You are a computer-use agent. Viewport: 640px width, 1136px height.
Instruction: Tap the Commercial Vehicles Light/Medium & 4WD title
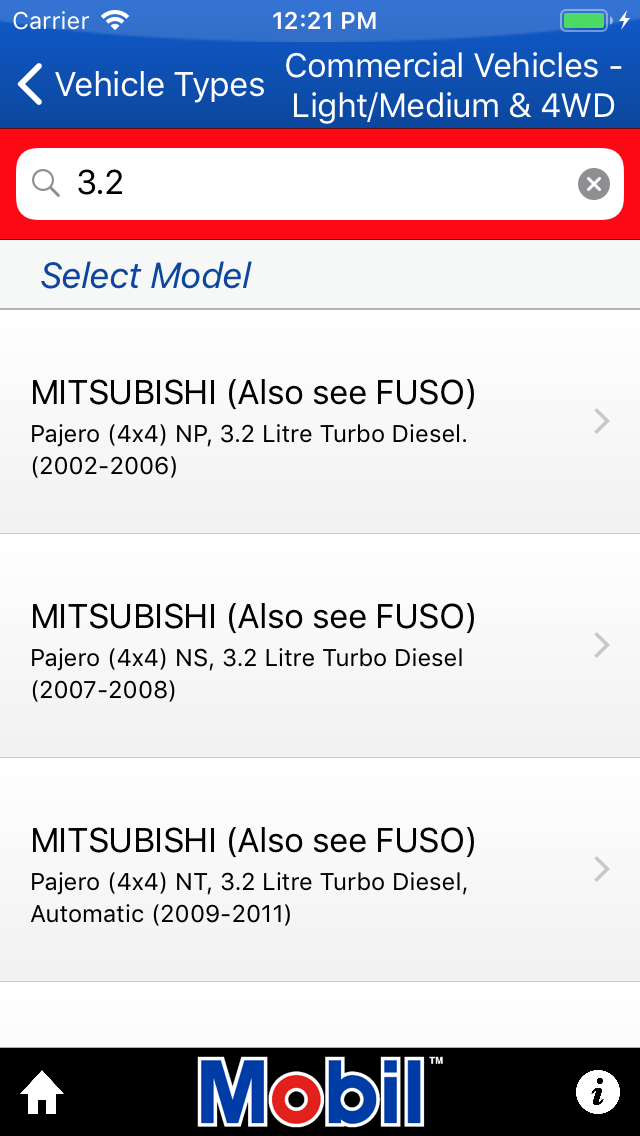click(453, 86)
